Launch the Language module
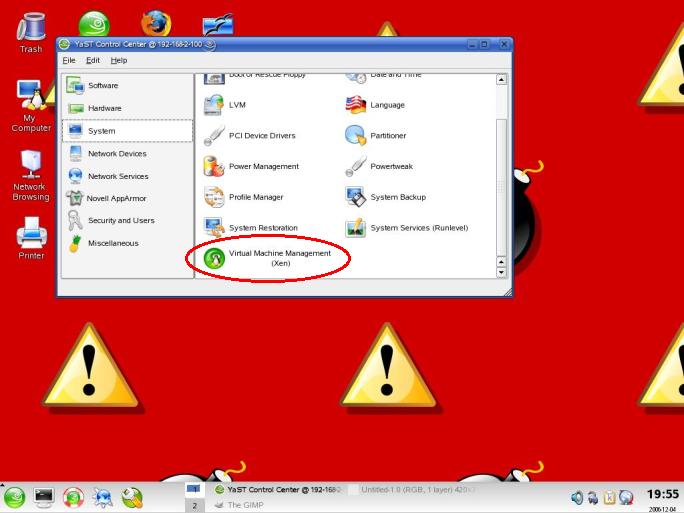The width and height of the screenshot is (684, 513). tap(375, 105)
